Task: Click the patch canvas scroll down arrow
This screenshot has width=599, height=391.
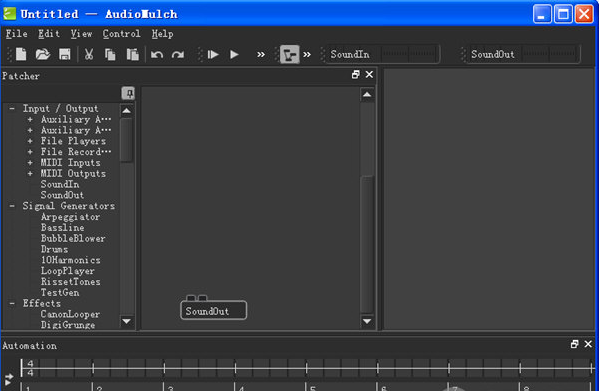Action: (367, 321)
